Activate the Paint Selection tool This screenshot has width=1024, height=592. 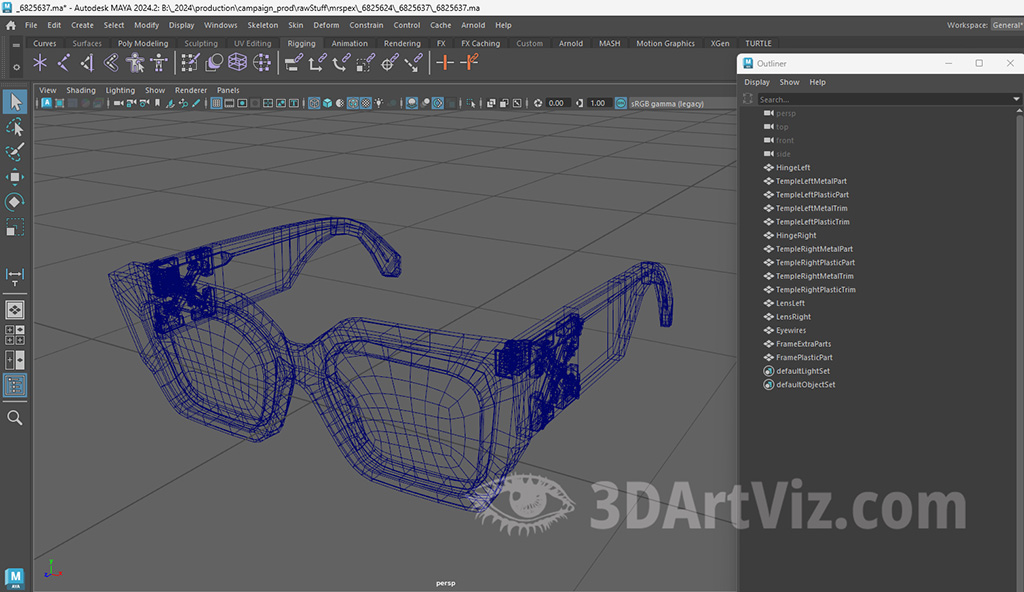click(15, 152)
